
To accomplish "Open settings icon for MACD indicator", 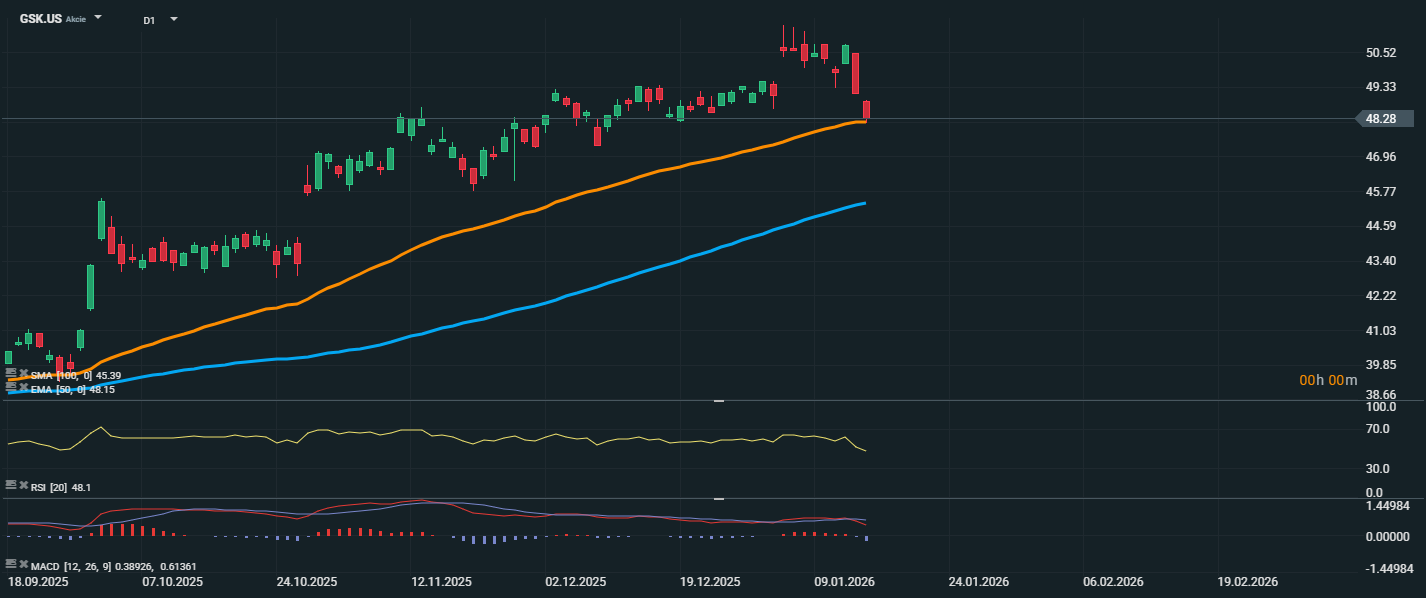I will [x=11, y=564].
